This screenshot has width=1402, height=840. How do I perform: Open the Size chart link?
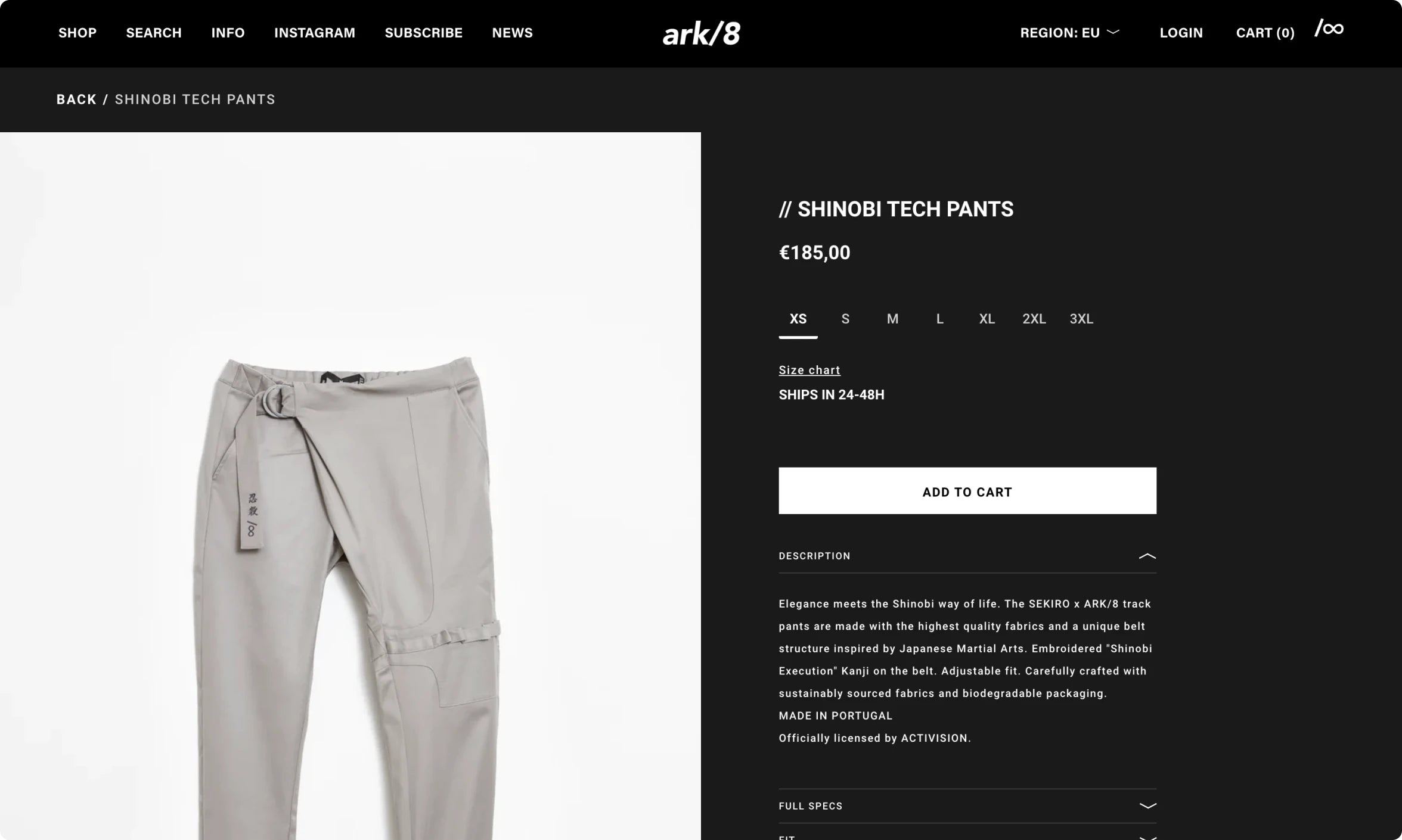(809, 370)
